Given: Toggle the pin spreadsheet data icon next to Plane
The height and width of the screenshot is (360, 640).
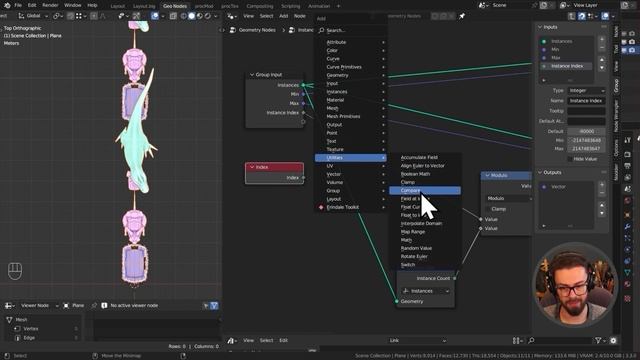Looking at the screenshot, I should [94, 305].
